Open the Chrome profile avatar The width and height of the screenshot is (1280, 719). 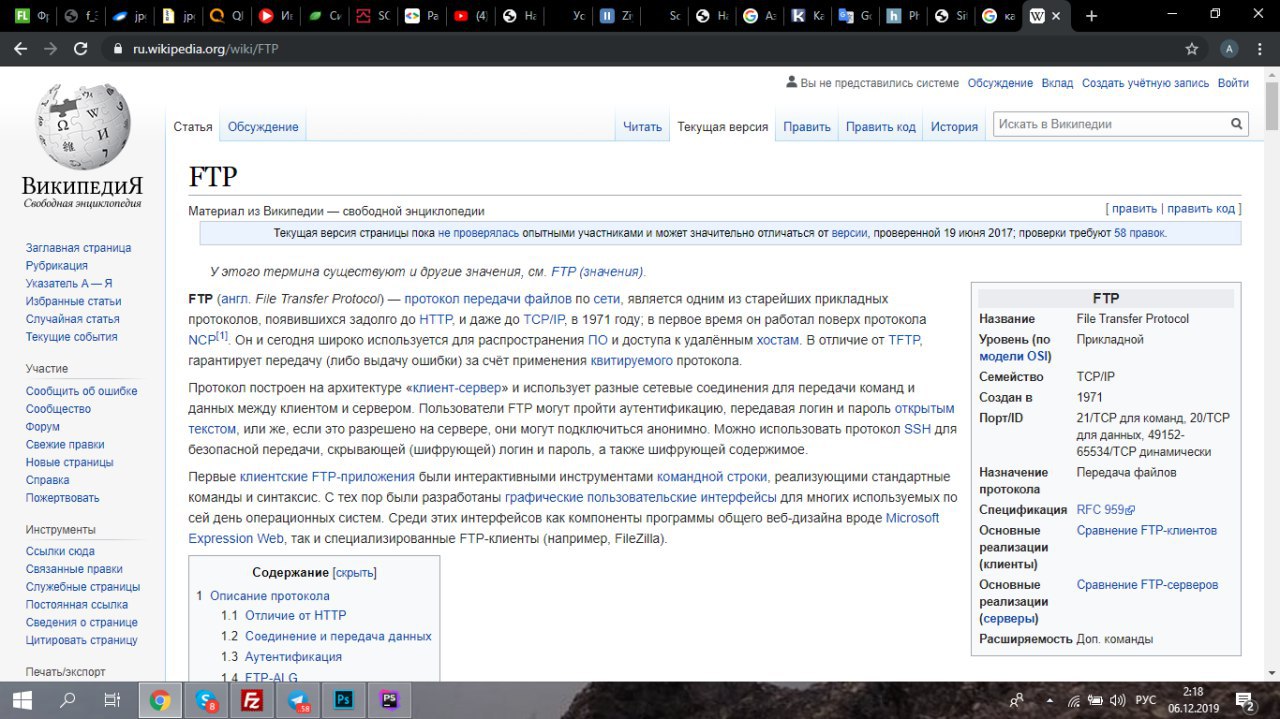(x=1229, y=48)
